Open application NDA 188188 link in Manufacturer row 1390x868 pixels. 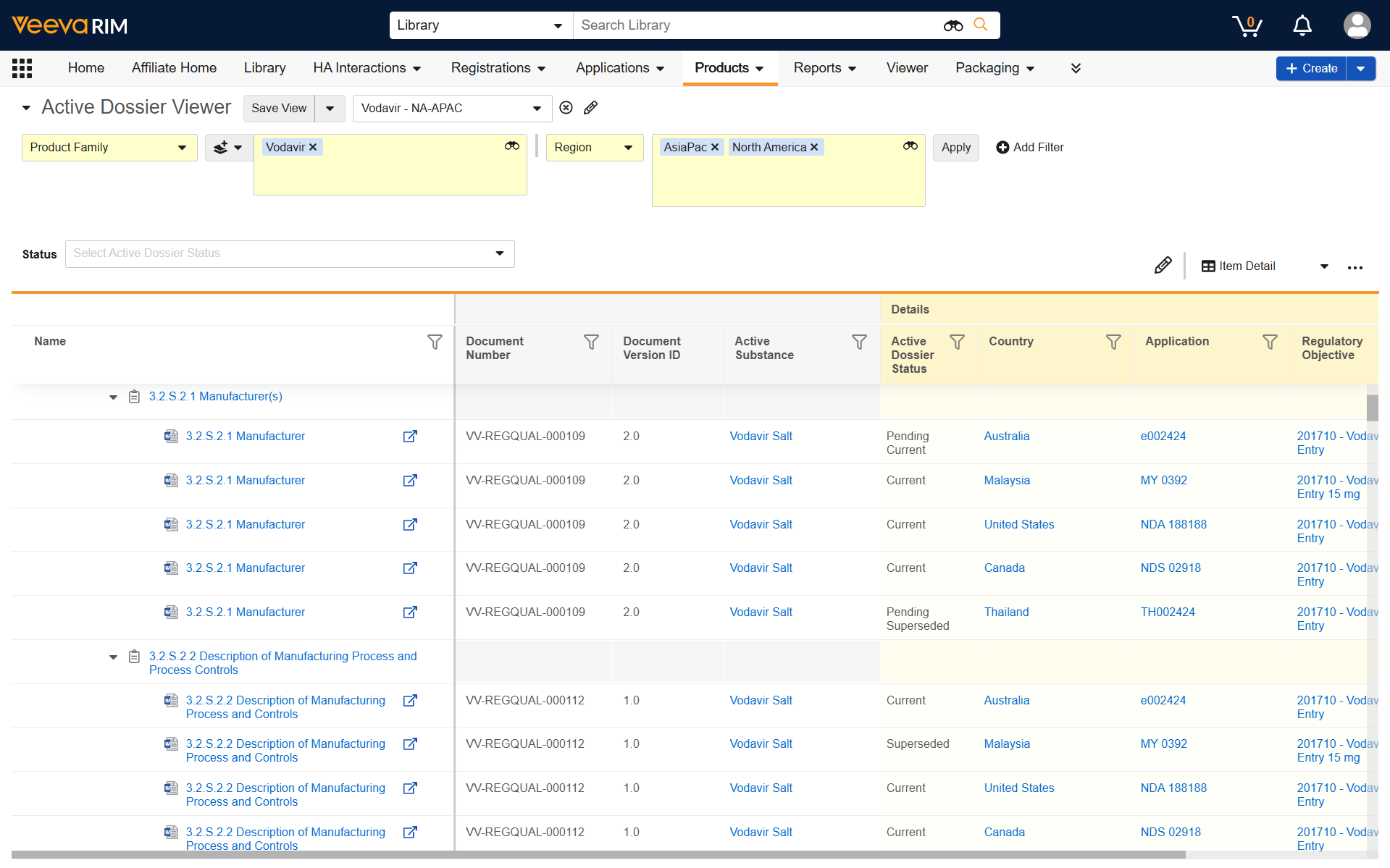pos(1173,525)
